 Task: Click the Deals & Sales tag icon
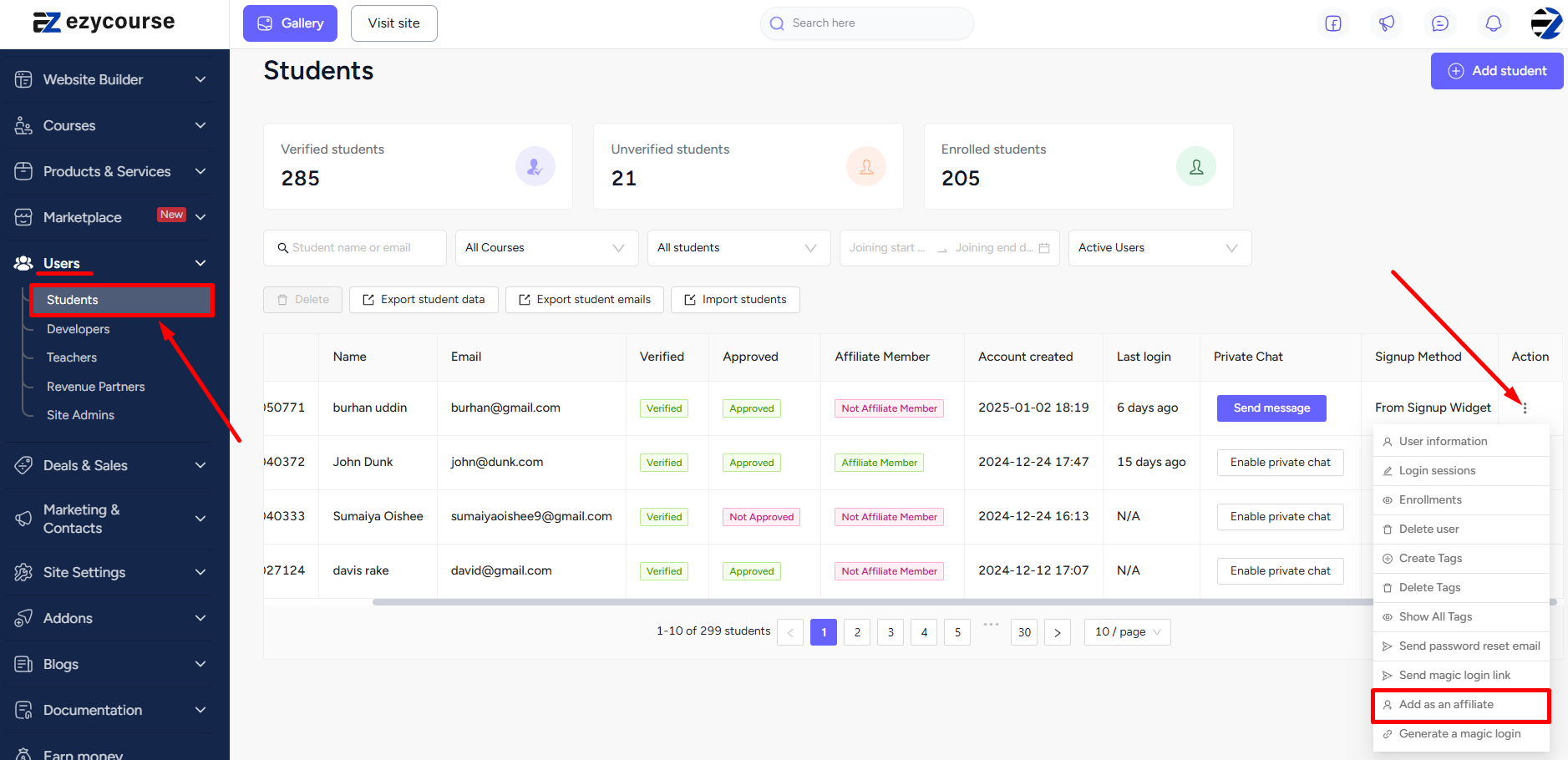23,465
